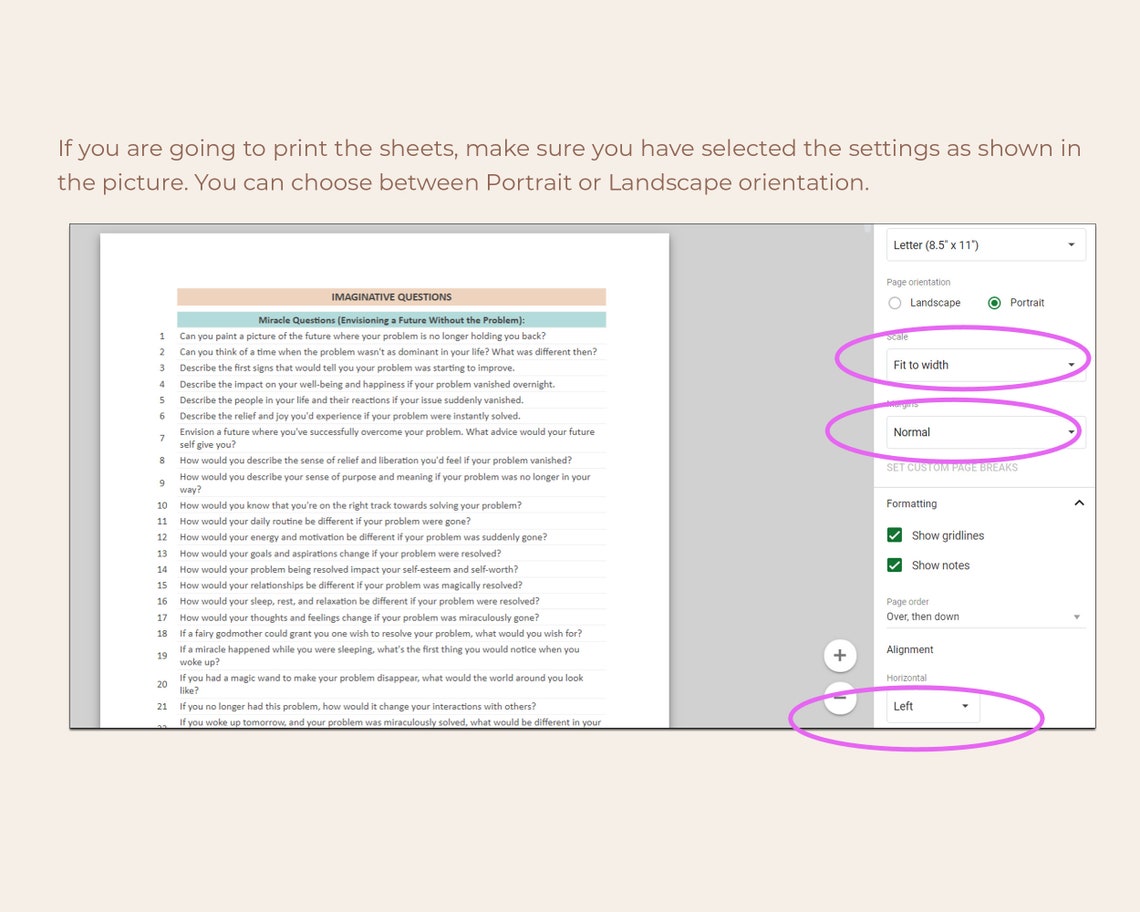The image size is (1140, 912).
Task: Select the Portrait orientation radio button
Action: coord(995,302)
